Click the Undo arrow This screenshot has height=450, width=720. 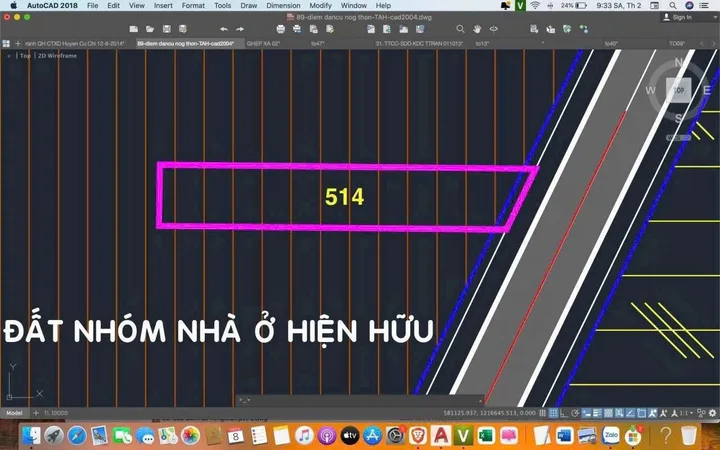224,29
